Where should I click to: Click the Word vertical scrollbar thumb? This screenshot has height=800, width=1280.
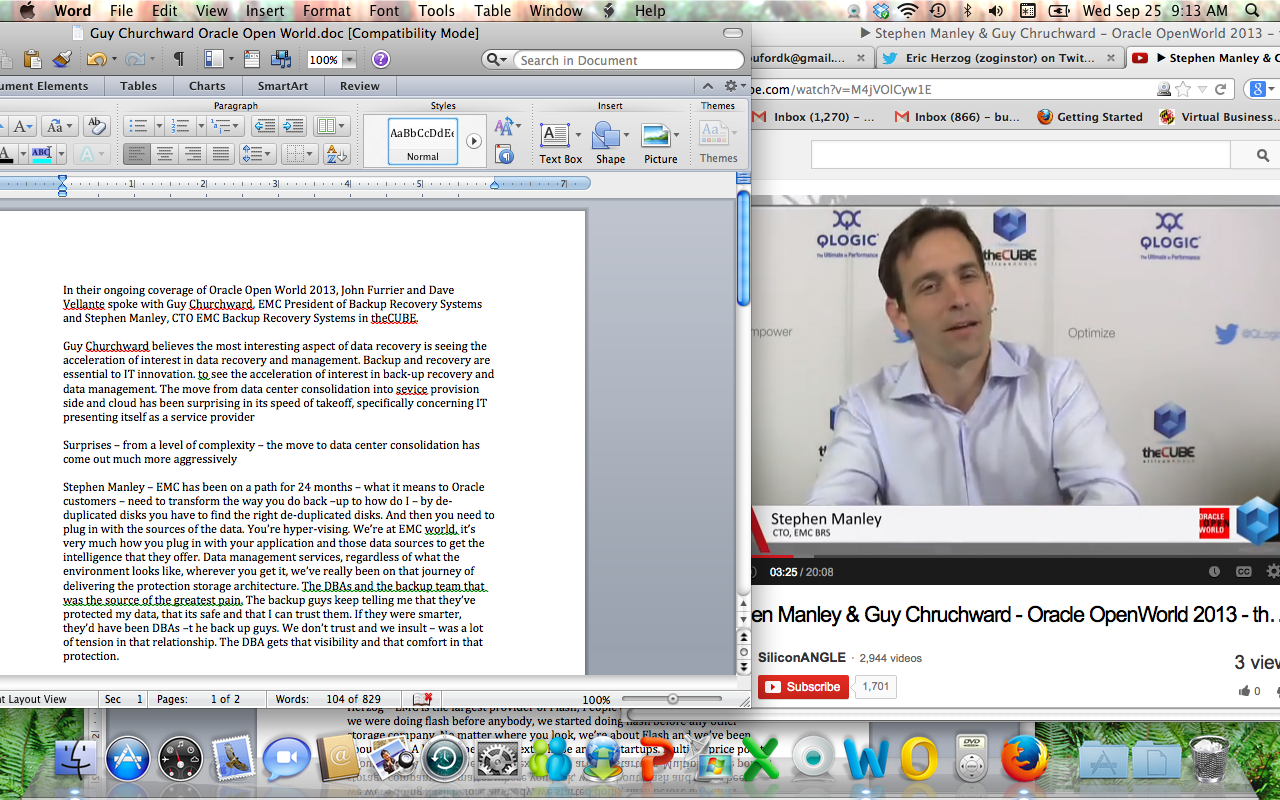743,248
